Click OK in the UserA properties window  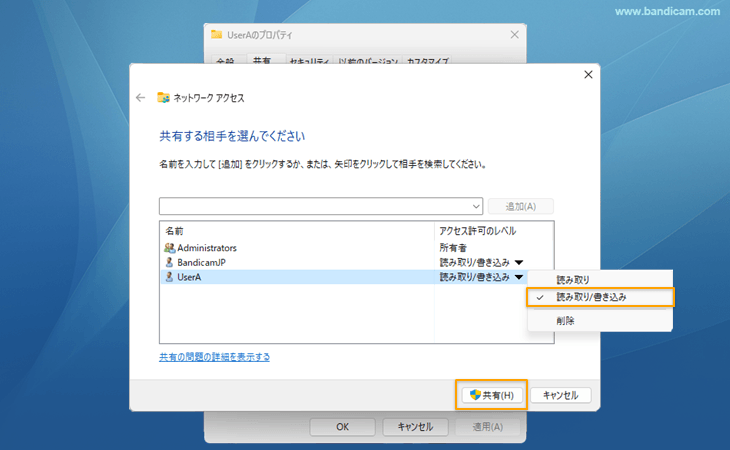point(343,427)
